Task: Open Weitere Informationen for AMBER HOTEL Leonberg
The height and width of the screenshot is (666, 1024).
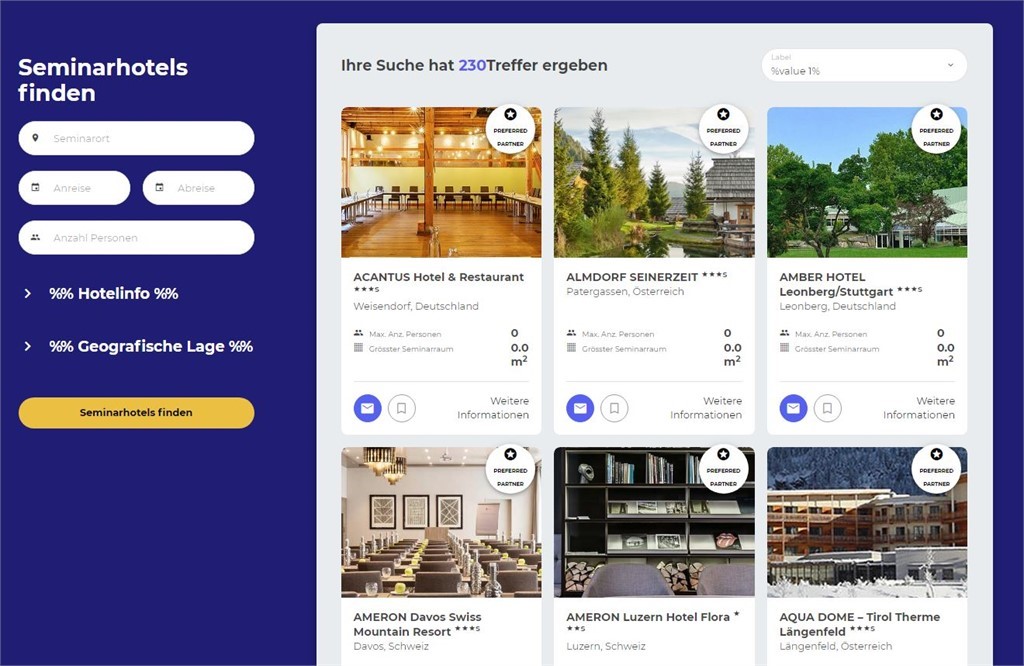Action: (919, 408)
